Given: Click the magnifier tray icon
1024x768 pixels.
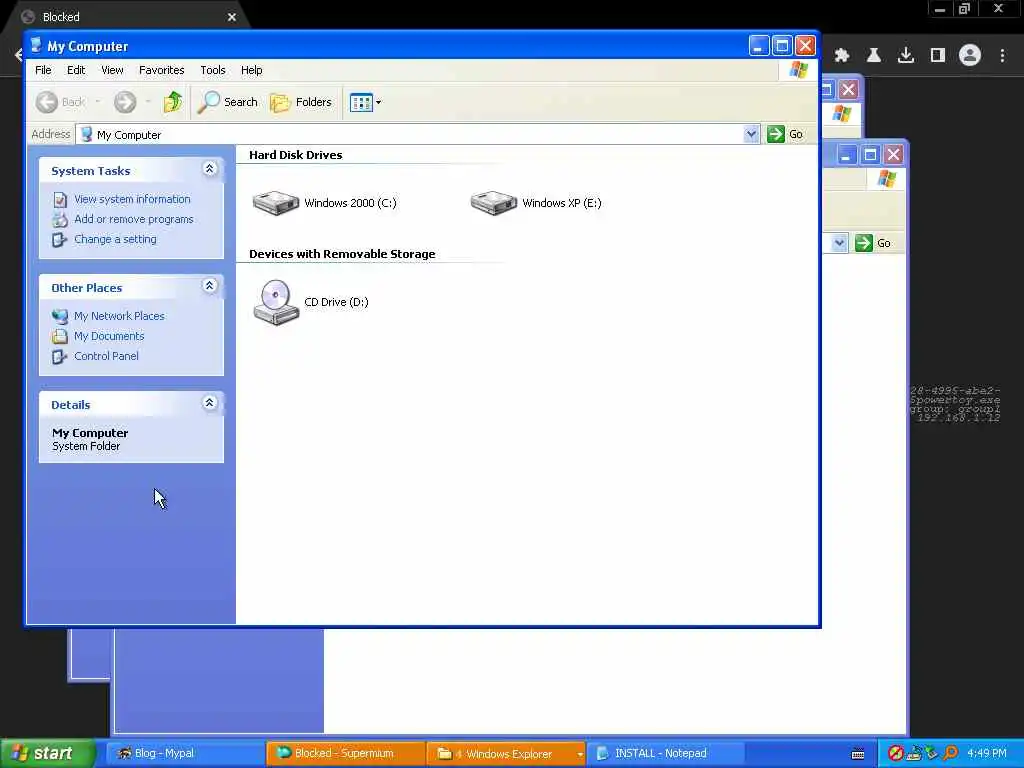Looking at the screenshot, I should point(950,753).
